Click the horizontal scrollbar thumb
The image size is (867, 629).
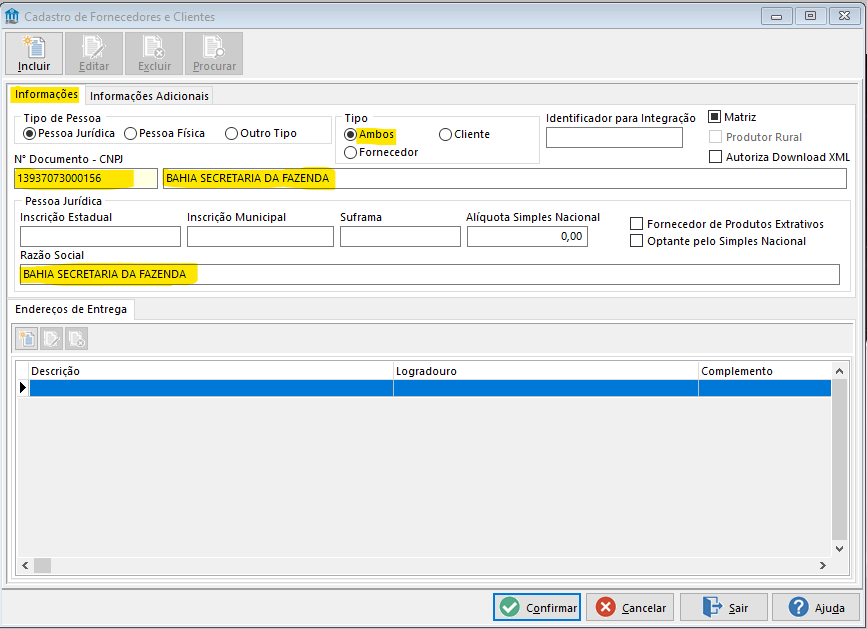coord(43,565)
